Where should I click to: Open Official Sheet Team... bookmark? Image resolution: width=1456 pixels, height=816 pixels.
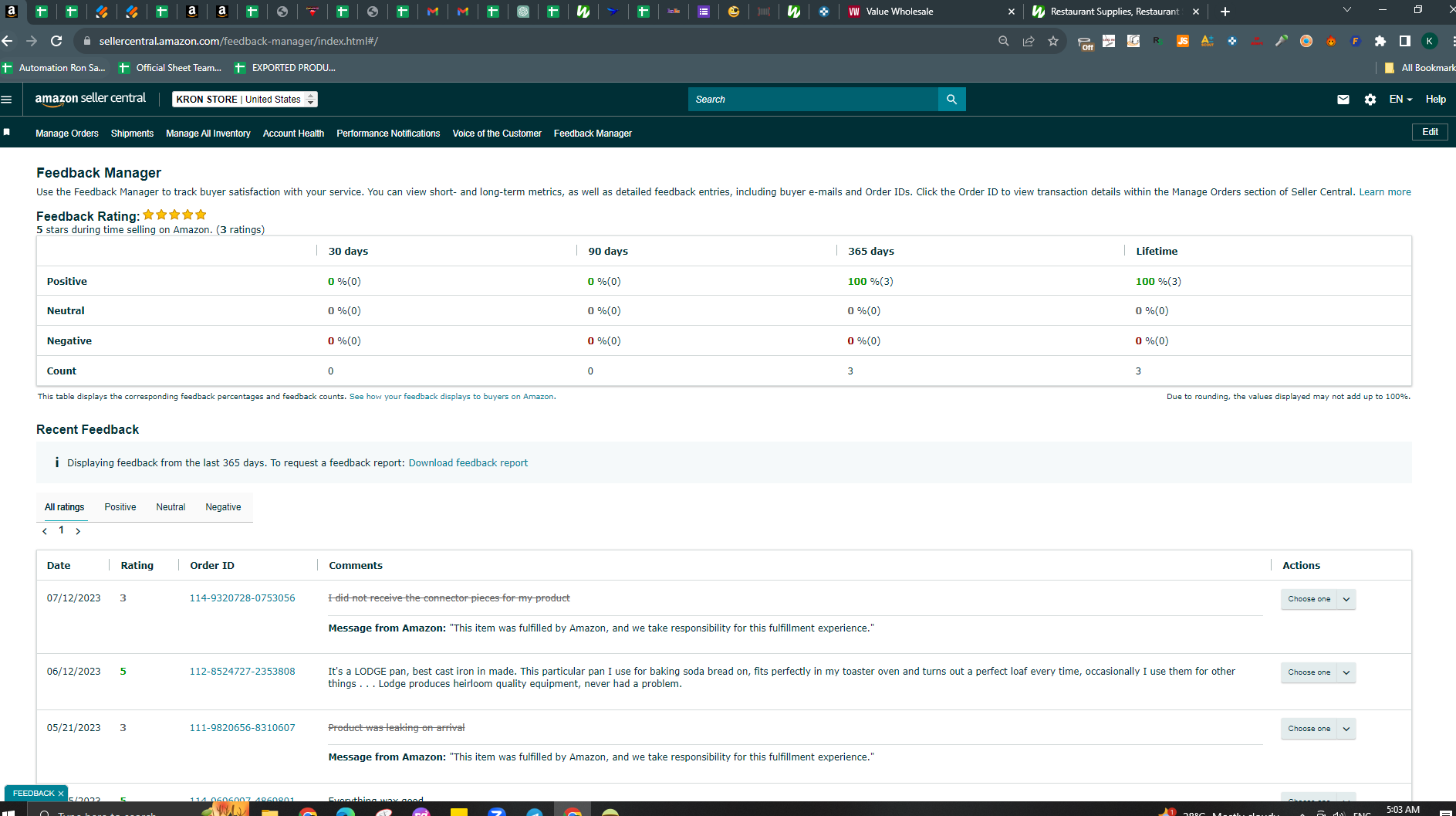pos(171,68)
